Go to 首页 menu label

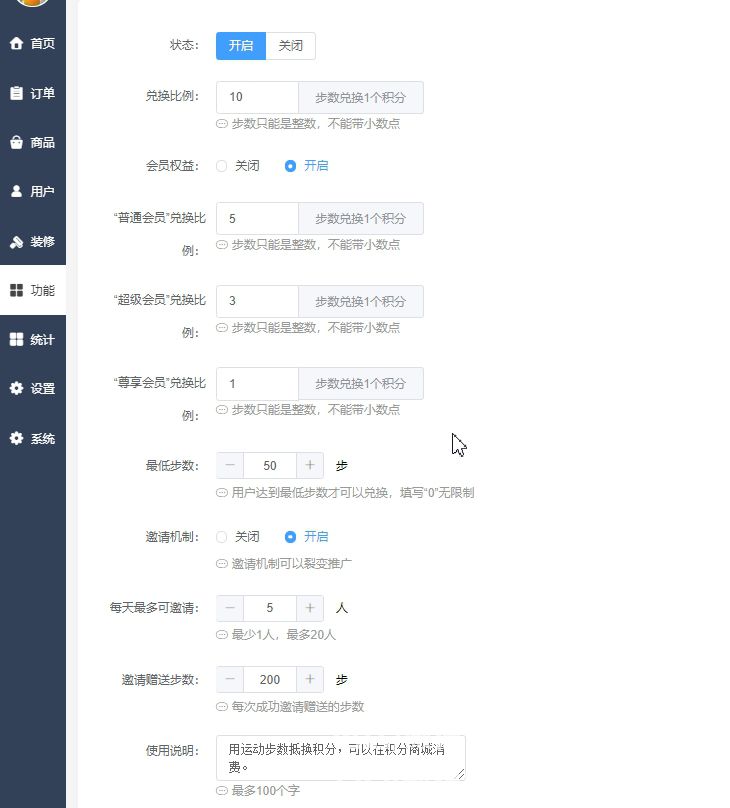43,43
